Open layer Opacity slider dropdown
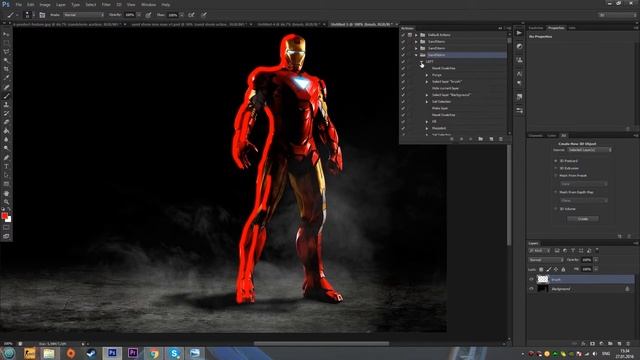The image size is (640, 360). 596,260
